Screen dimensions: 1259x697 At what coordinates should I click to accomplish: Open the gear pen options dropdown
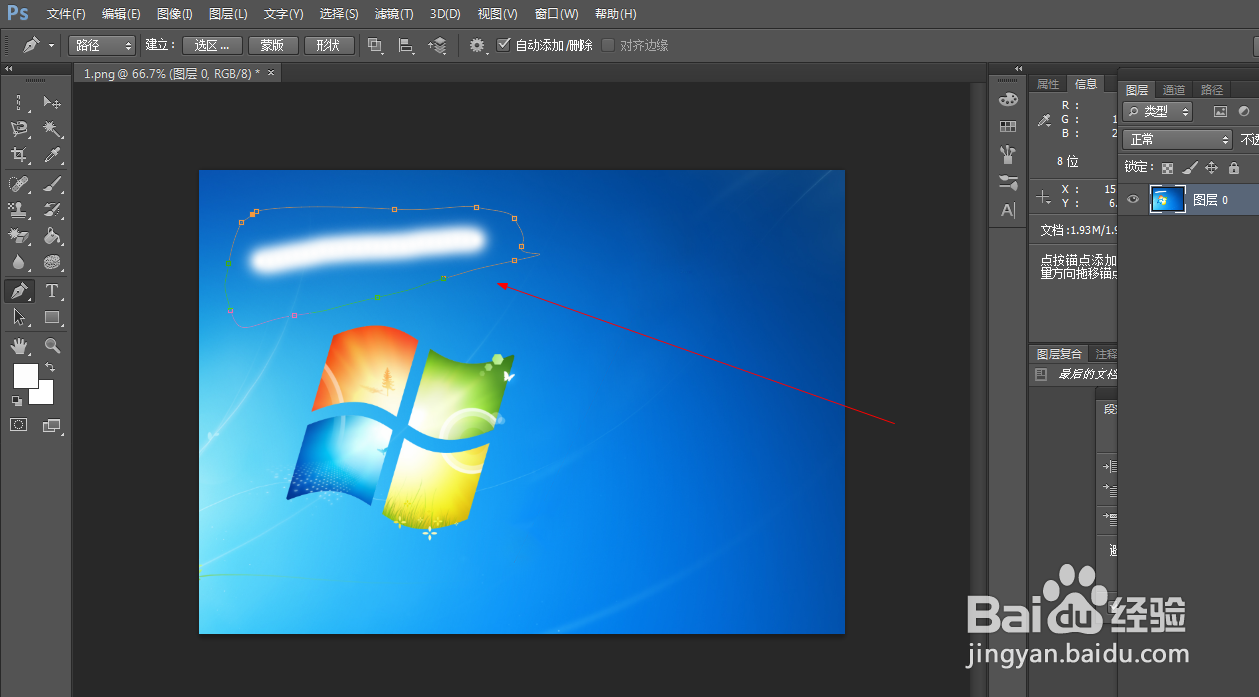coord(478,45)
